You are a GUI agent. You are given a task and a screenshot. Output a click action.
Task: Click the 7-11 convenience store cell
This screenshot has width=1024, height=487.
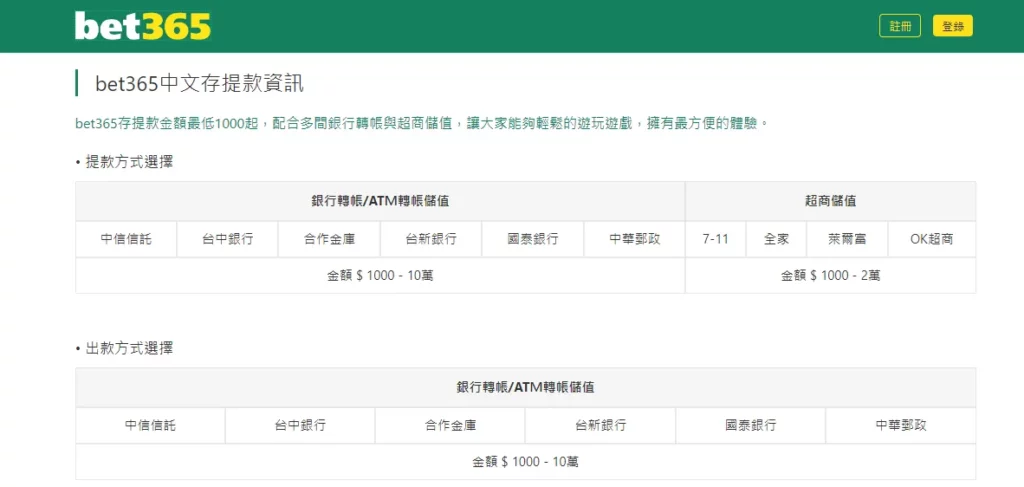(x=716, y=239)
